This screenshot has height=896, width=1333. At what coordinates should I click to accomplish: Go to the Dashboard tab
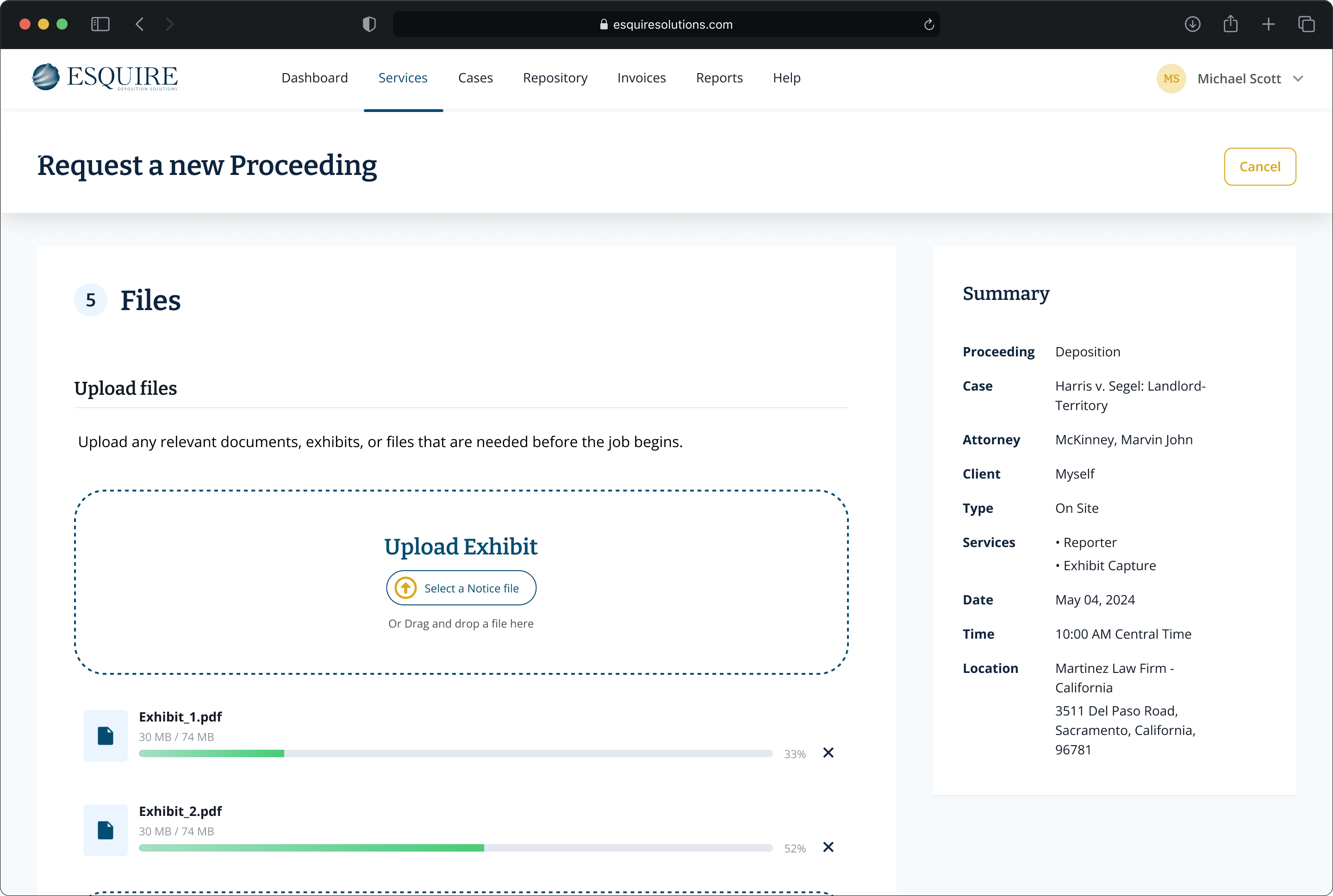314,78
